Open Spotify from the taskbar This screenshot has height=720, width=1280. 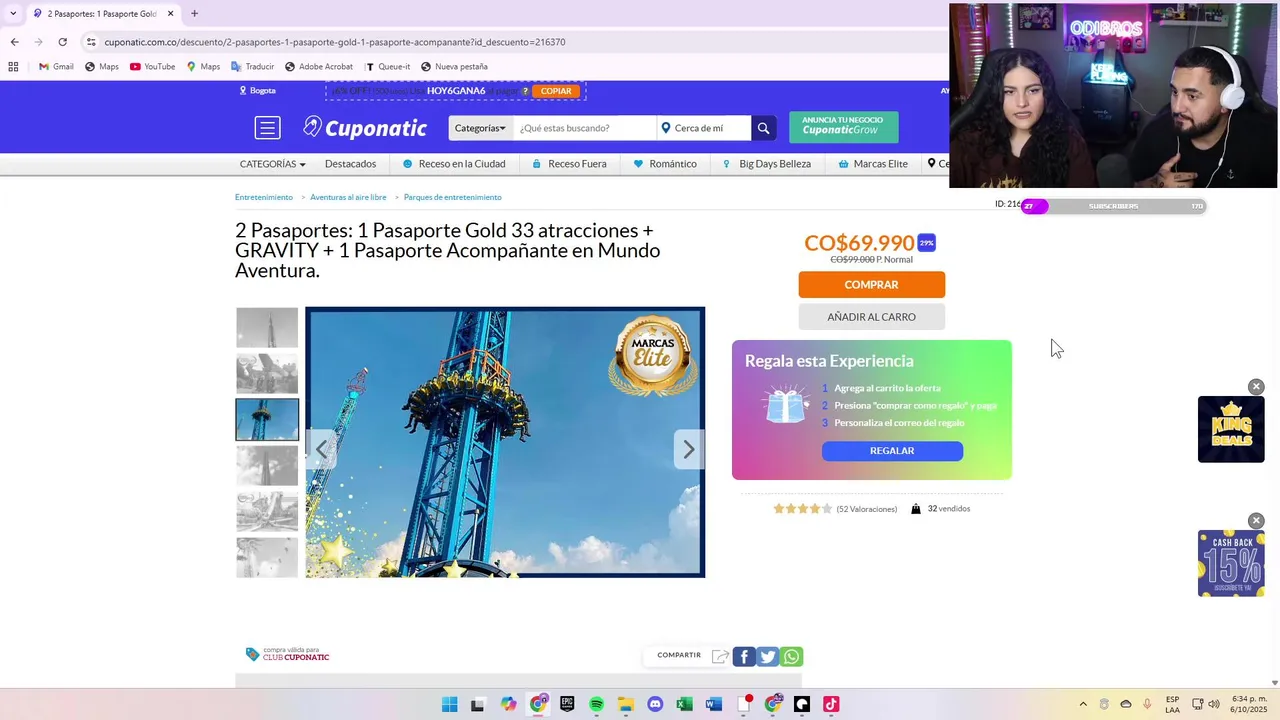pos(596,704)
